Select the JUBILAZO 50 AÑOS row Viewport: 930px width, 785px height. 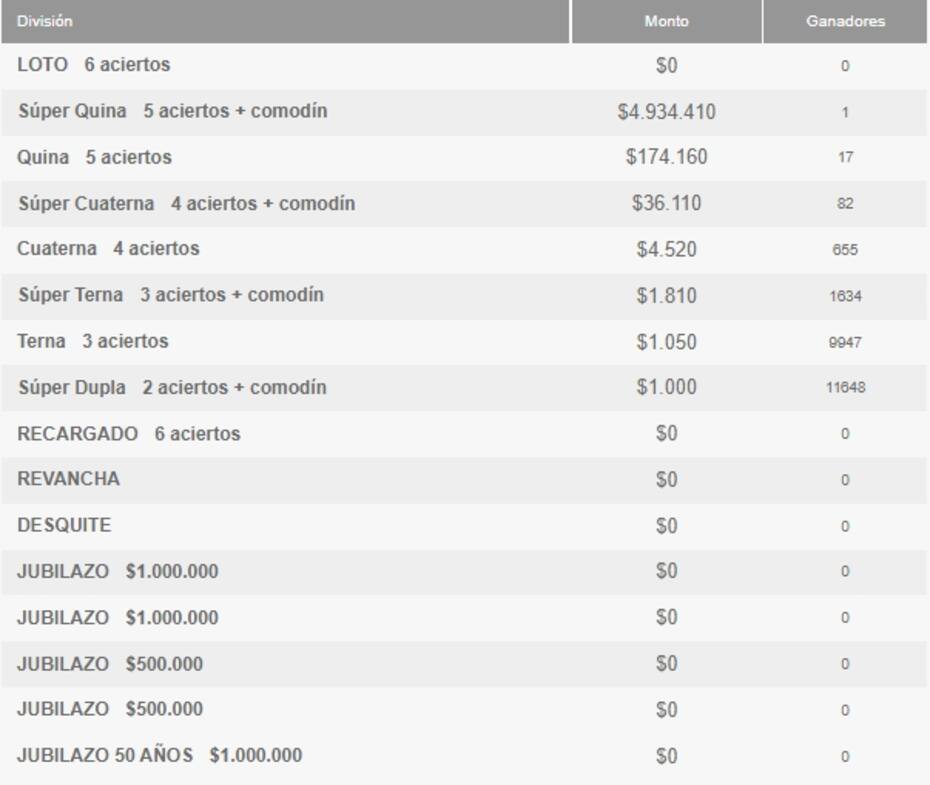point(464,756)
